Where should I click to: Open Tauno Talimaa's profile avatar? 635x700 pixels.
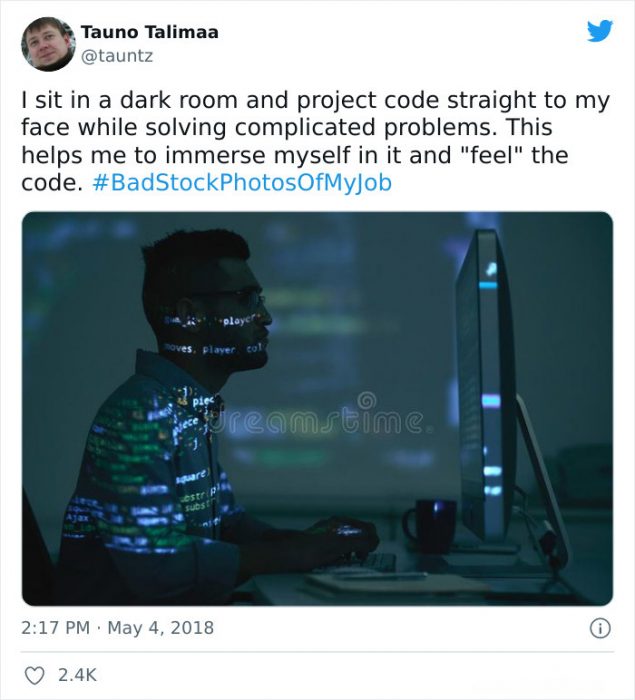click(x=48, y=44)
